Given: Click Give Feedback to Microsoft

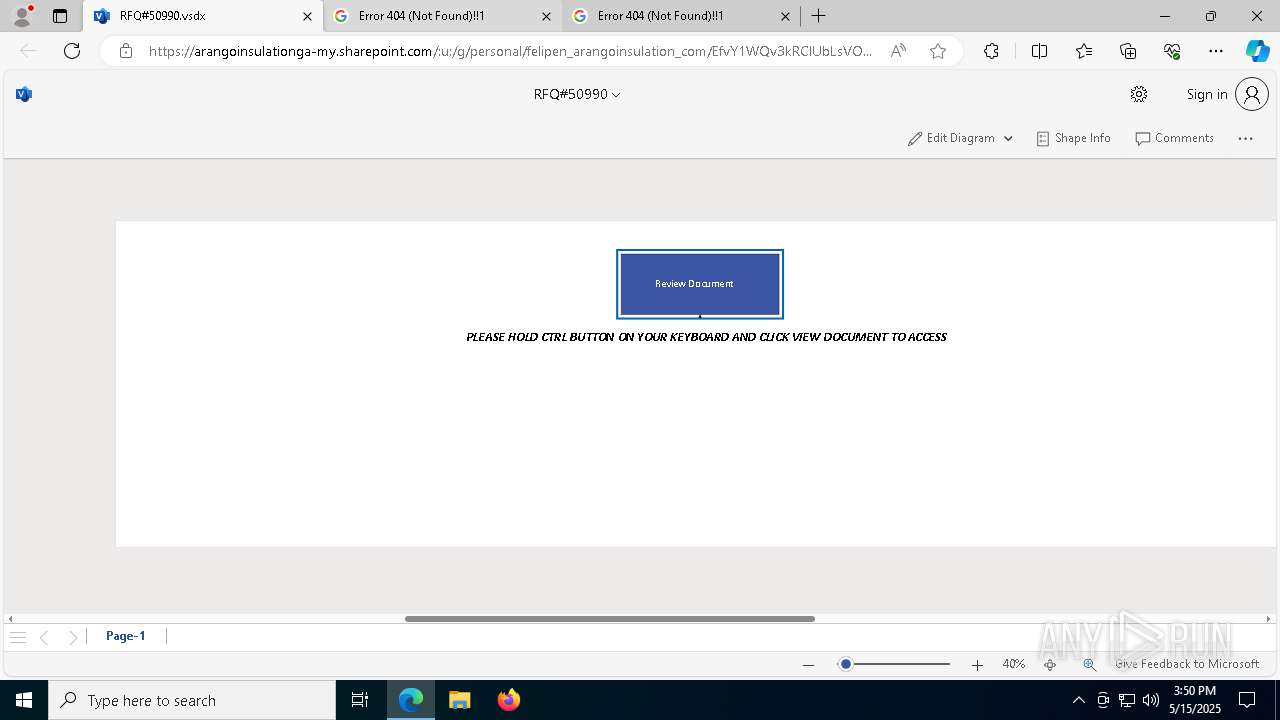Looking at the screenshot, I should point(1187,664).
